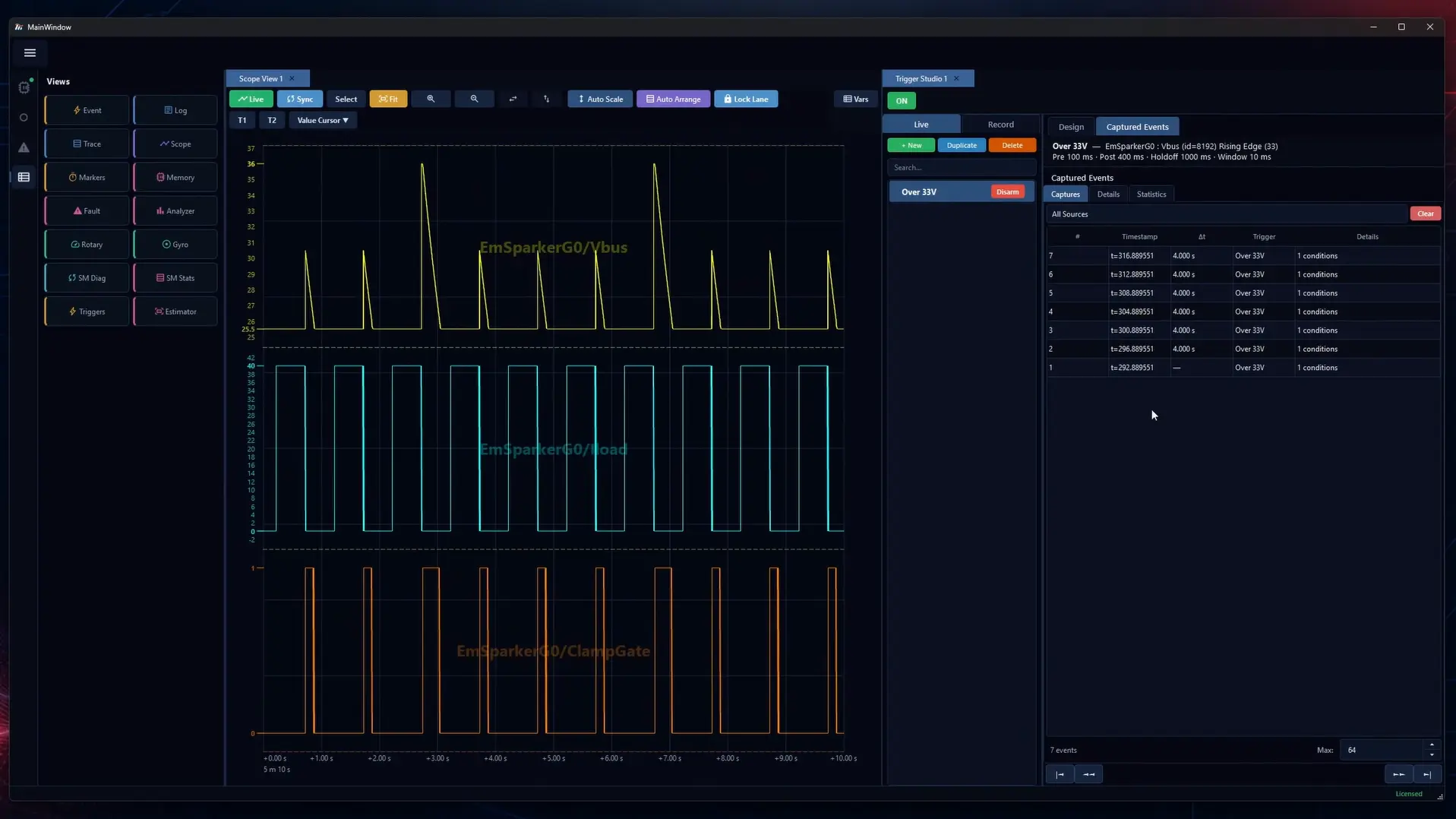Screen dimensions: 1456x819
Task: Toggle the T1 cursor
Action: pyautogui.click(x=242, y=120)
